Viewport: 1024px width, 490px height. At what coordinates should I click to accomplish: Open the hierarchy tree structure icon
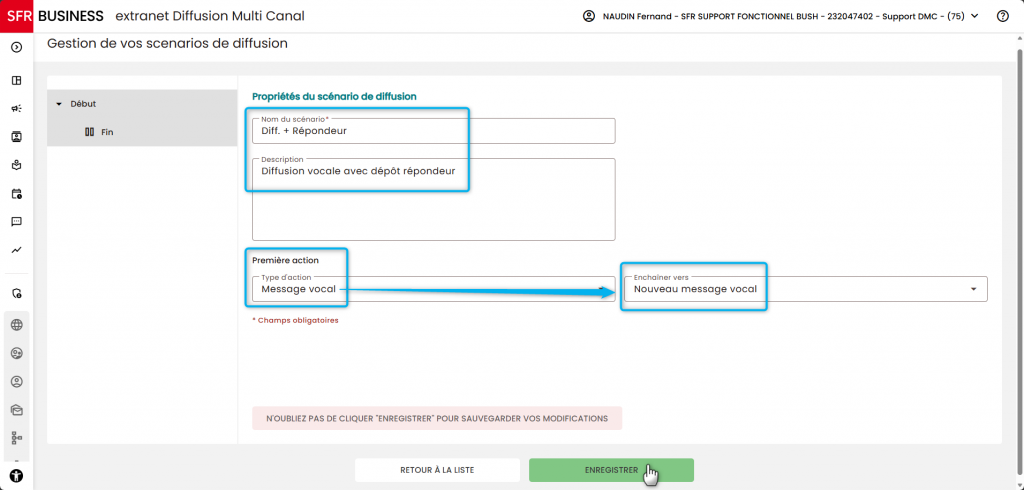point(17,438)
